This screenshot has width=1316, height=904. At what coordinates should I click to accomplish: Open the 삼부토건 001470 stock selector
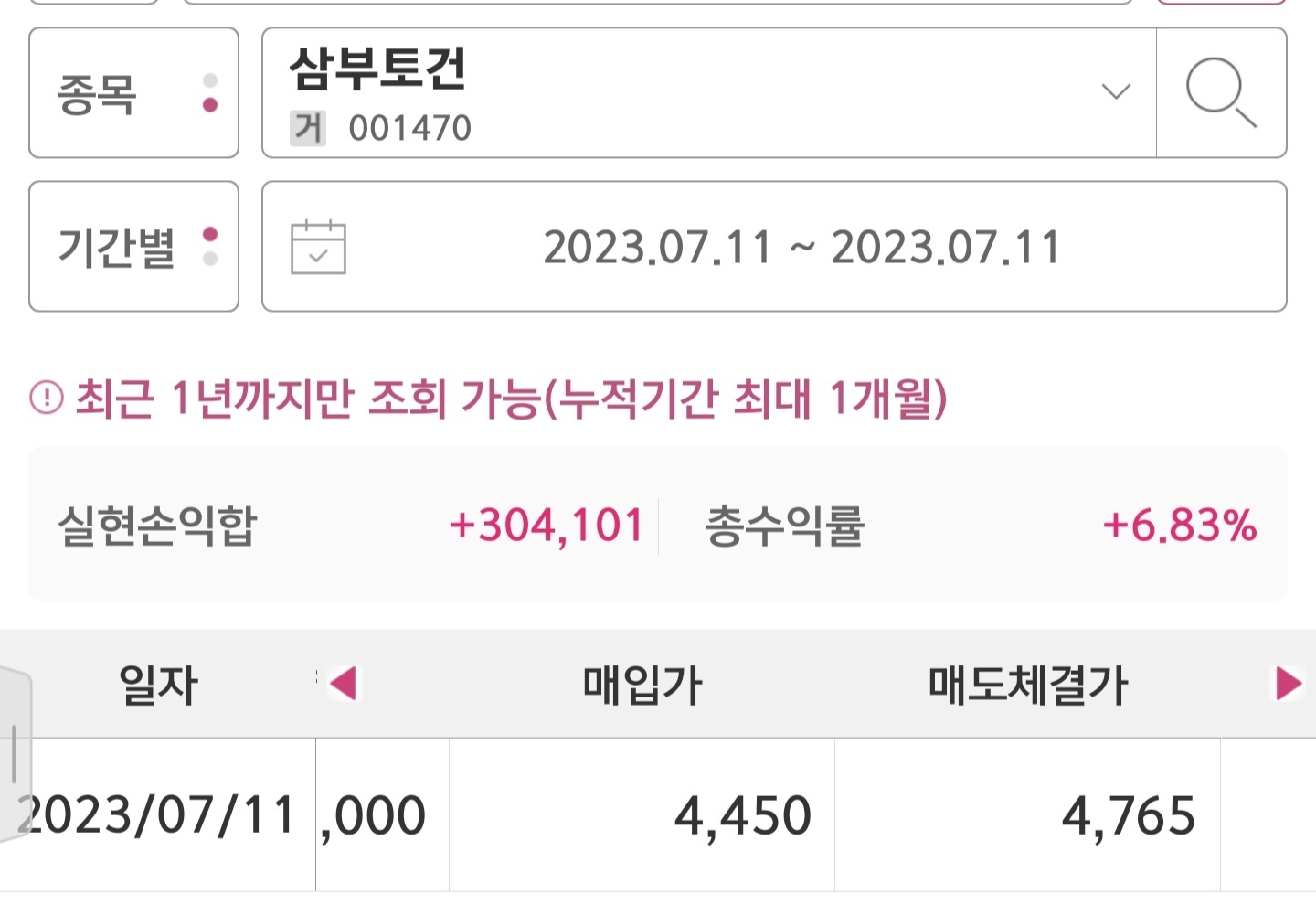tap(709, 92)
